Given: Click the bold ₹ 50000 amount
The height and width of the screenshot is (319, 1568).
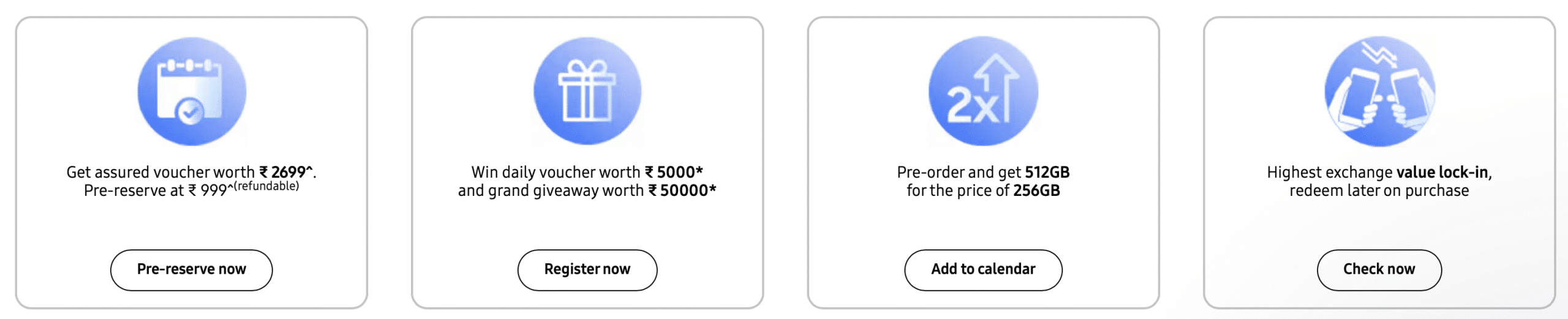Looking at the screenshot, I should [682, 191].
